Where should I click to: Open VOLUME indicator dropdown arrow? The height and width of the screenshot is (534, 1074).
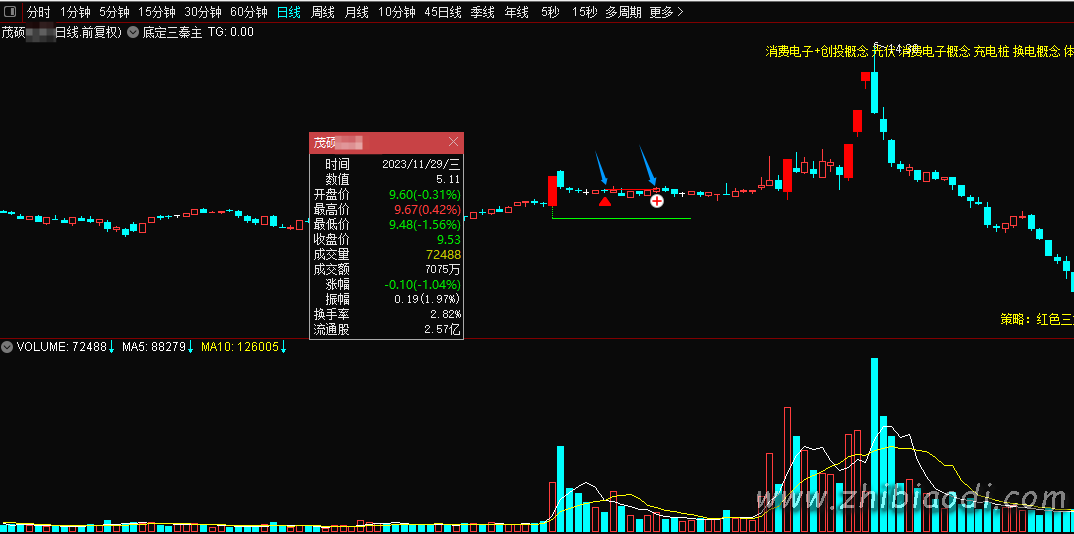tap(7, 347)
